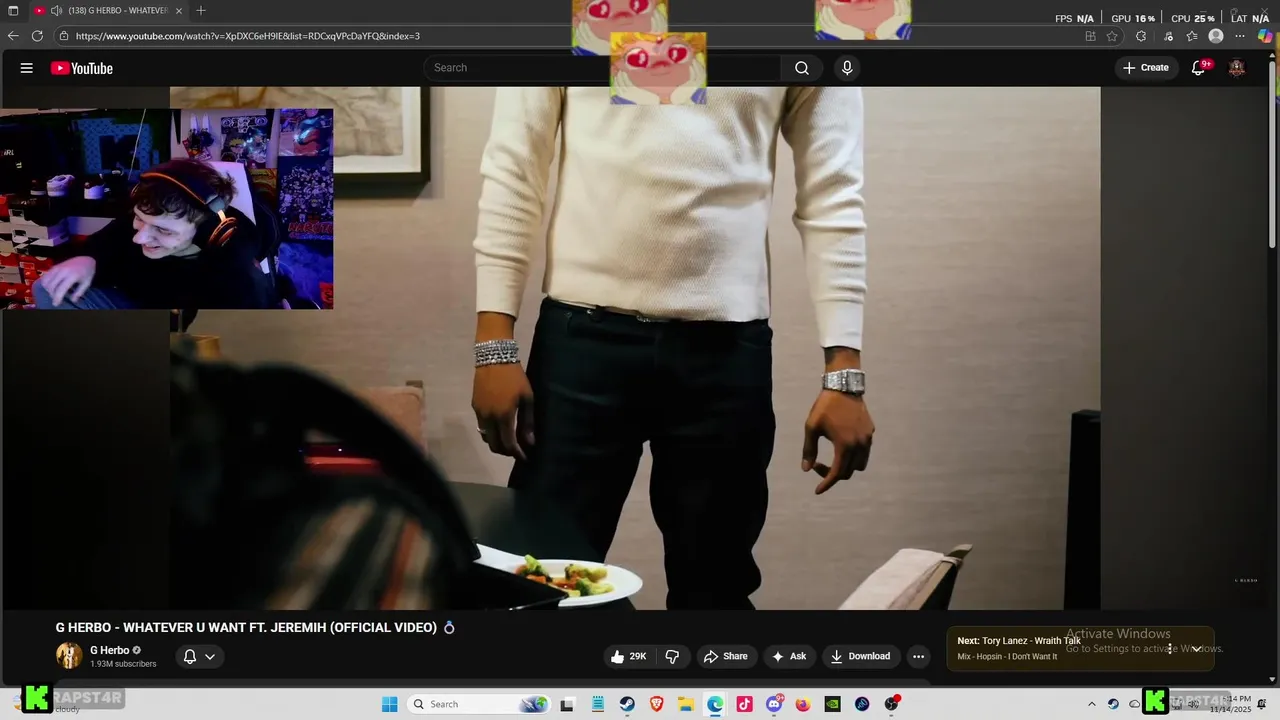The image size is (1280, 720).
Task: Click the taskbar Search box
Action: (478, 704)
